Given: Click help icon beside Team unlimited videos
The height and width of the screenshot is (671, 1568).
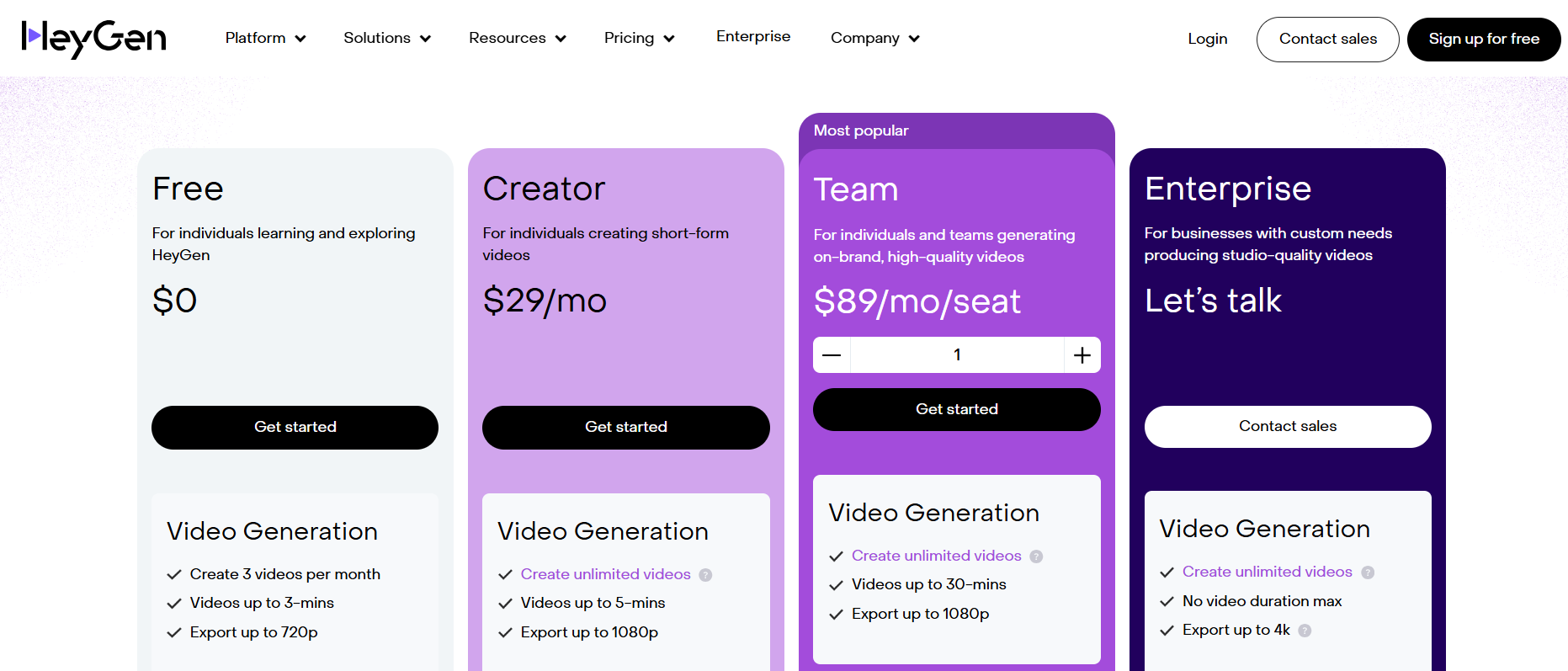Looking at the screenshot, I should coord(1036,557).
